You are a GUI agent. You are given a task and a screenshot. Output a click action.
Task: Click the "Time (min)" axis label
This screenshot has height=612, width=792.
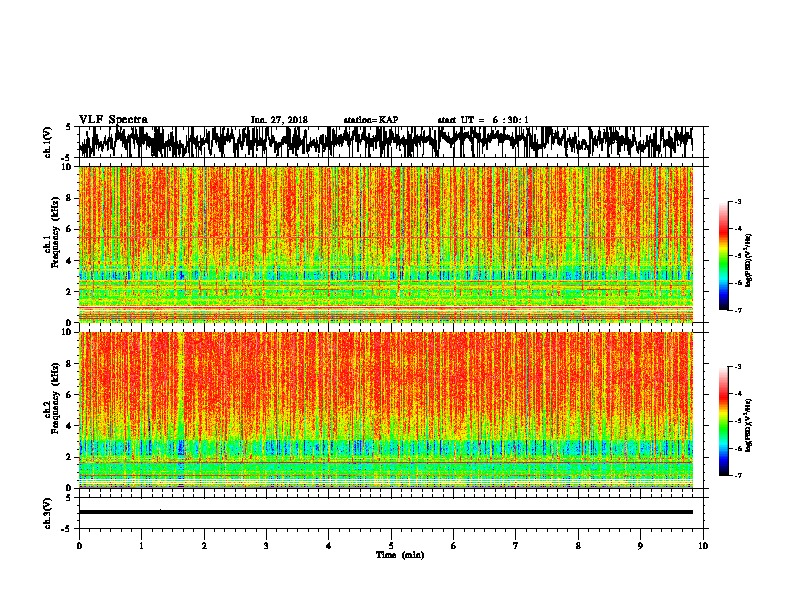400,555
